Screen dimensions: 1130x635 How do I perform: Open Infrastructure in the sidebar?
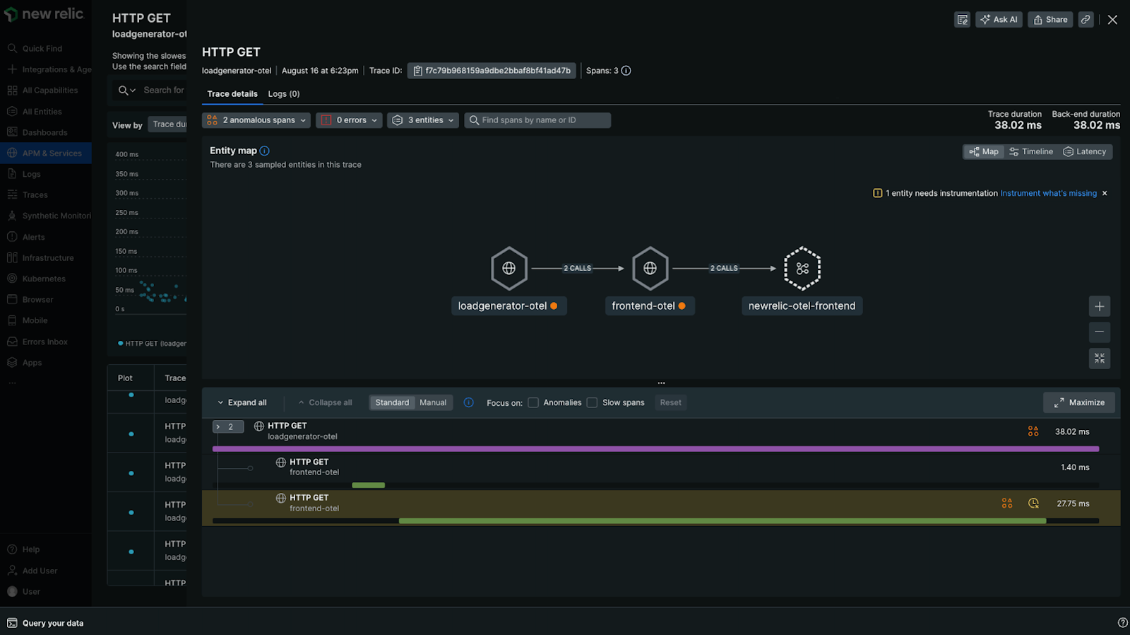pos(48,257)
